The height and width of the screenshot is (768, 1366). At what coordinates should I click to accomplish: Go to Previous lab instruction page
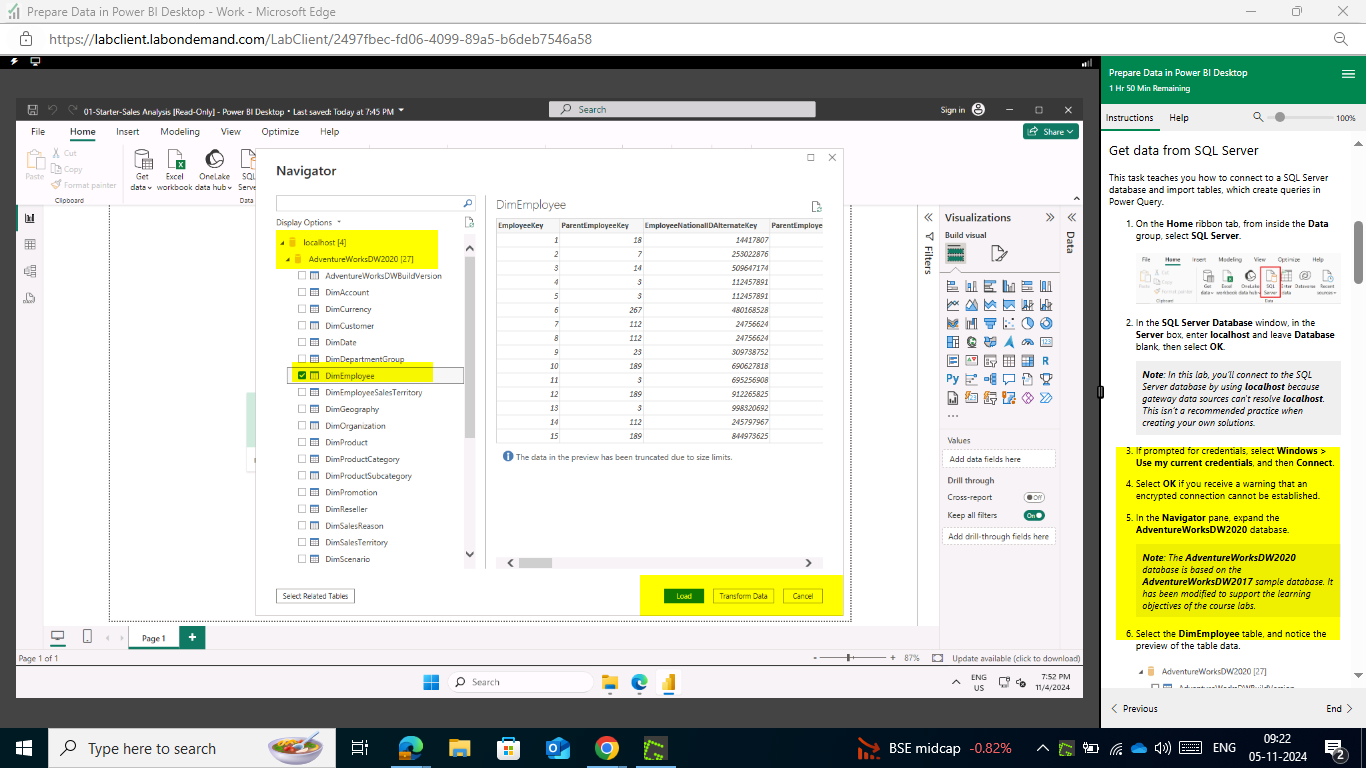click(1134, 708)
